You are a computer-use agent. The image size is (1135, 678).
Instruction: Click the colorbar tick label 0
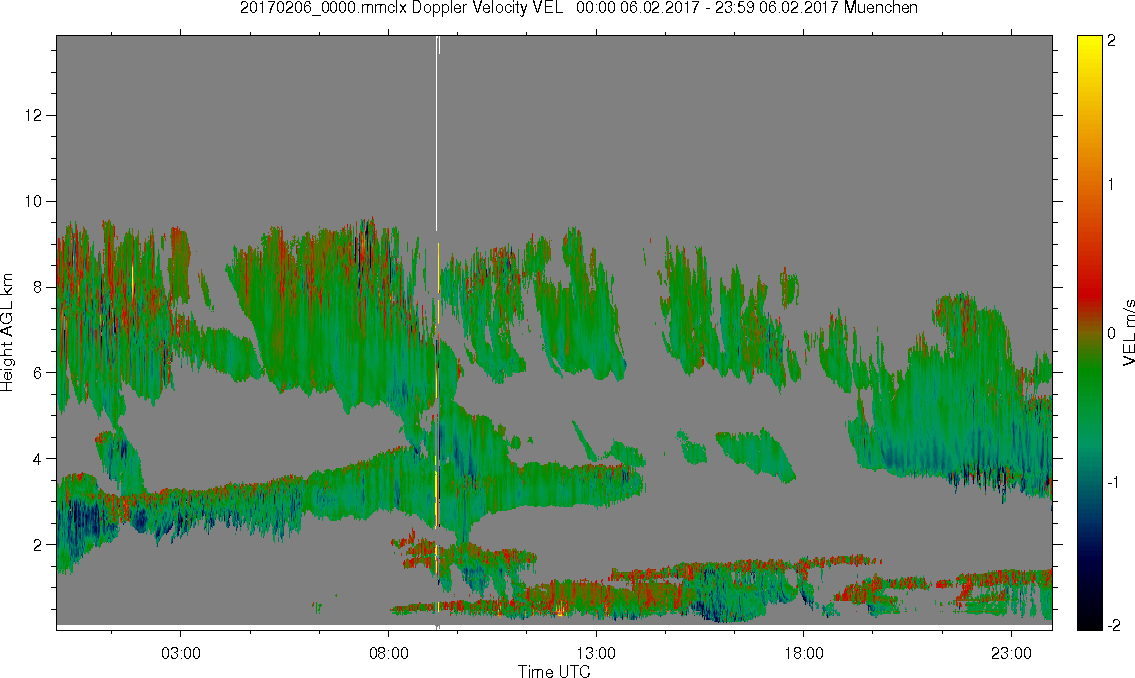1111,334
